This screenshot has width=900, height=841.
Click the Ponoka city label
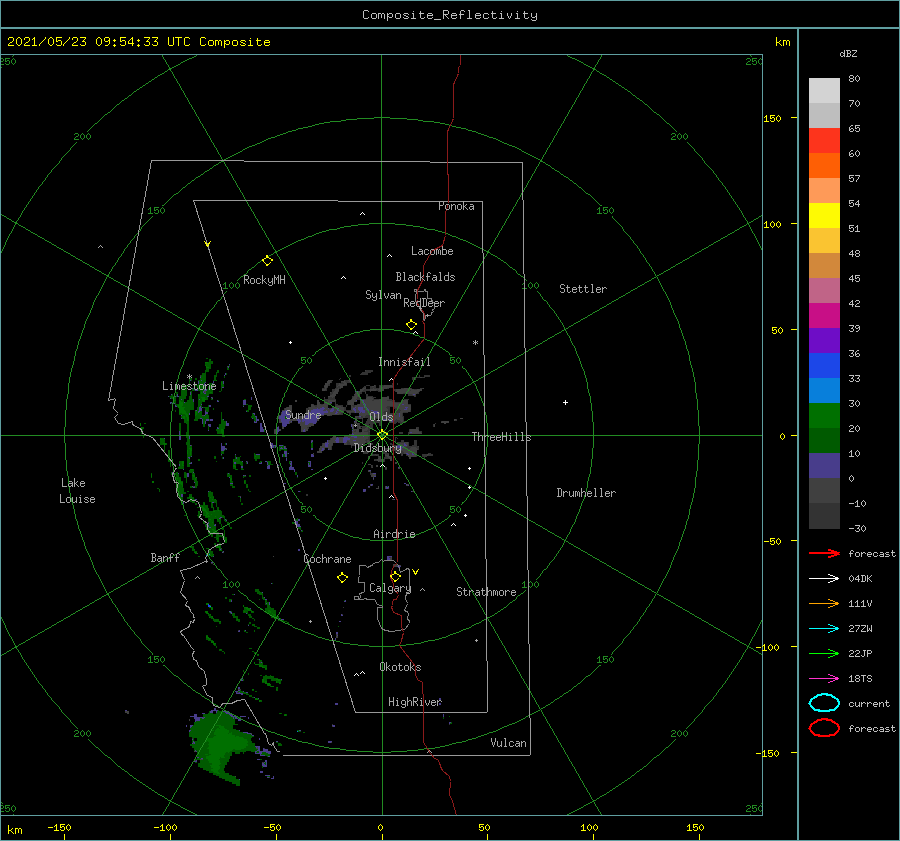pos(456,206)
